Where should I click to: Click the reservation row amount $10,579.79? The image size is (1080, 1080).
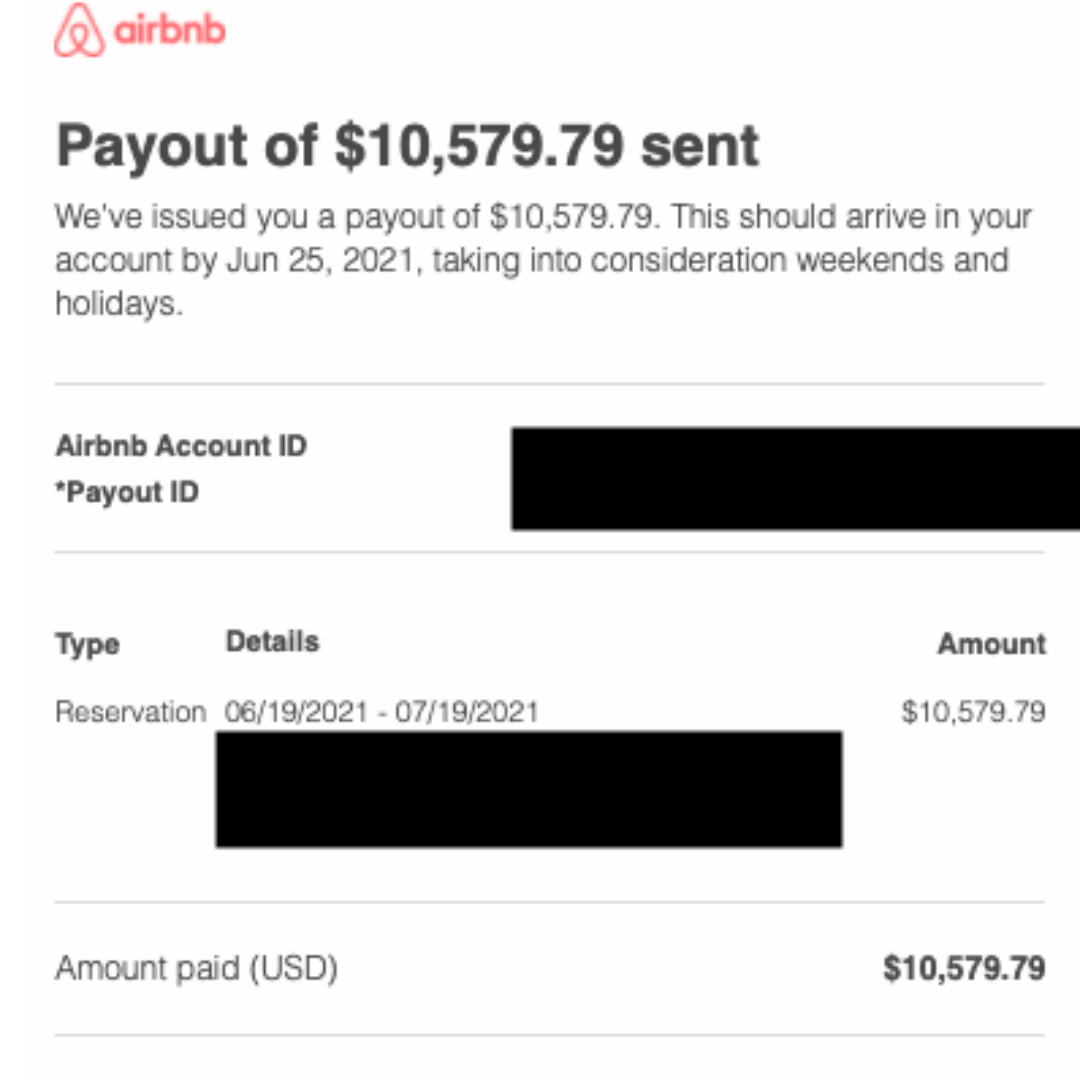pos(973,712)
